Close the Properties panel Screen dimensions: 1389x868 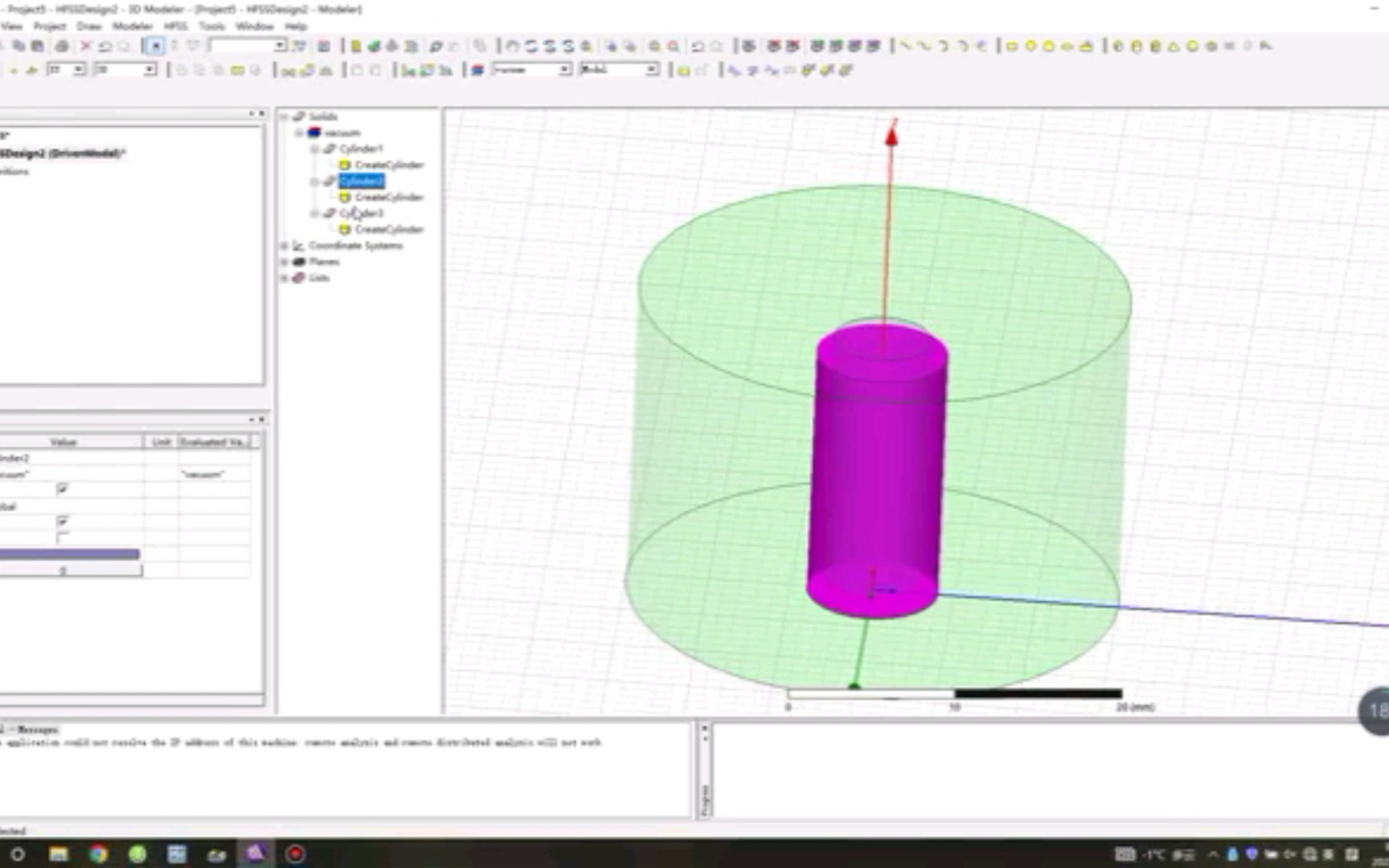tap(261, 420)
